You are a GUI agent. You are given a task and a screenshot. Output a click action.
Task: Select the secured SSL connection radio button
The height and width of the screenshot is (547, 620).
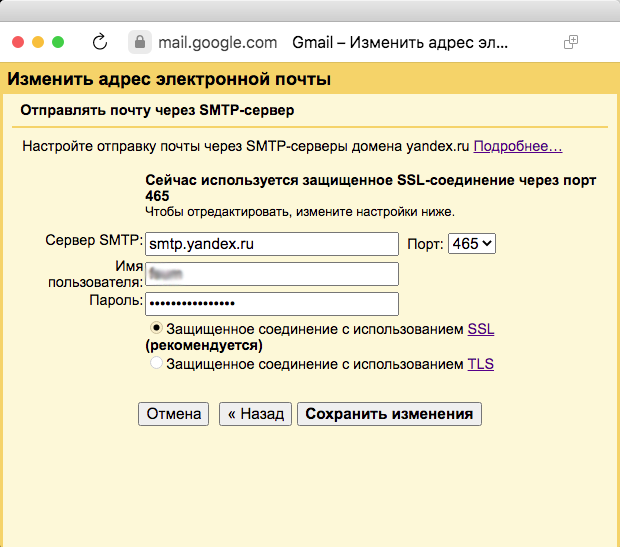(156, 328)
